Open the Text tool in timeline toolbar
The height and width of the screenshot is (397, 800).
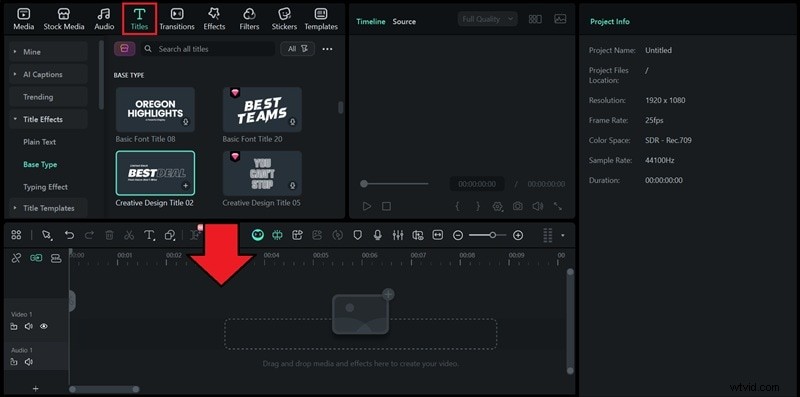coord(149,235)
